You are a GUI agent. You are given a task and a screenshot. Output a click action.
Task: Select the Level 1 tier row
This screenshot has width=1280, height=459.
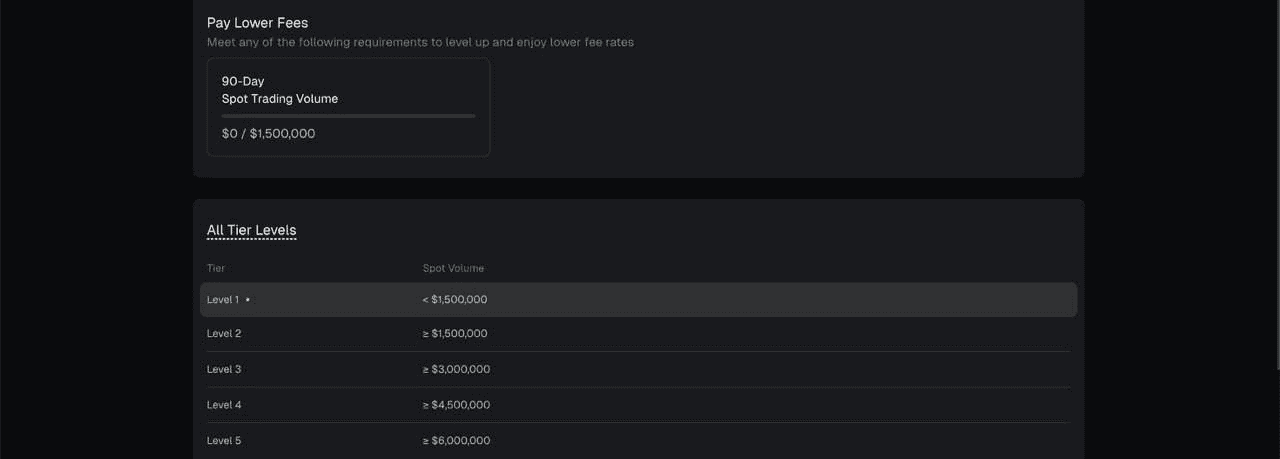638,299
